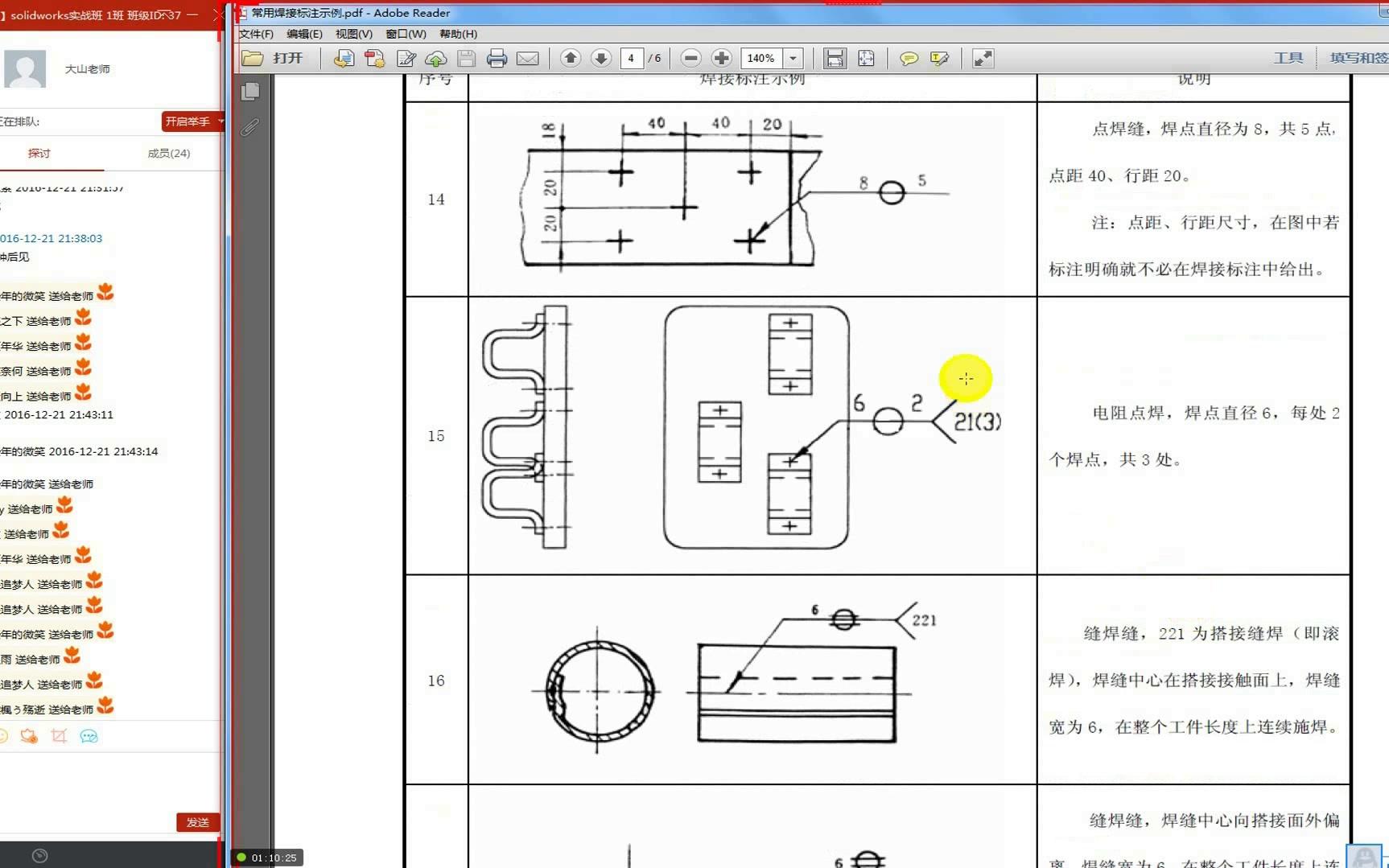The height and width of the screenshot is (868, 1389).
Task: Click the 发送 send button
Action: coord(198,822)
